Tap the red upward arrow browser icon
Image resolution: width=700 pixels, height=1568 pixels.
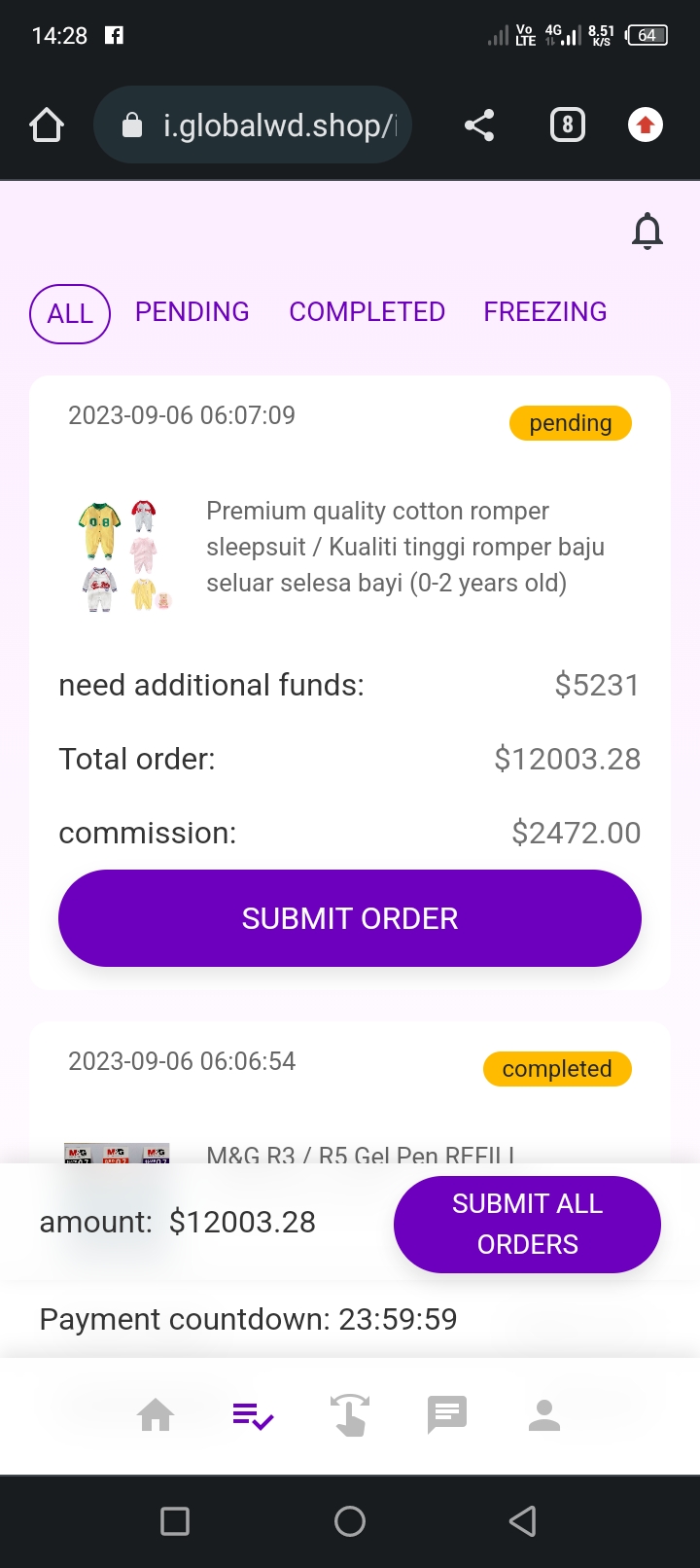[646, 125]
